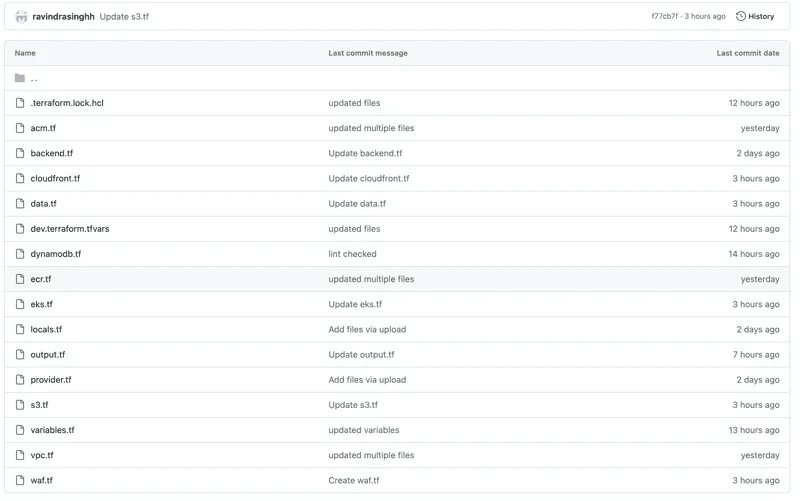
Task: Click the file icon next to eks.tf
Action: coord(20,304)
